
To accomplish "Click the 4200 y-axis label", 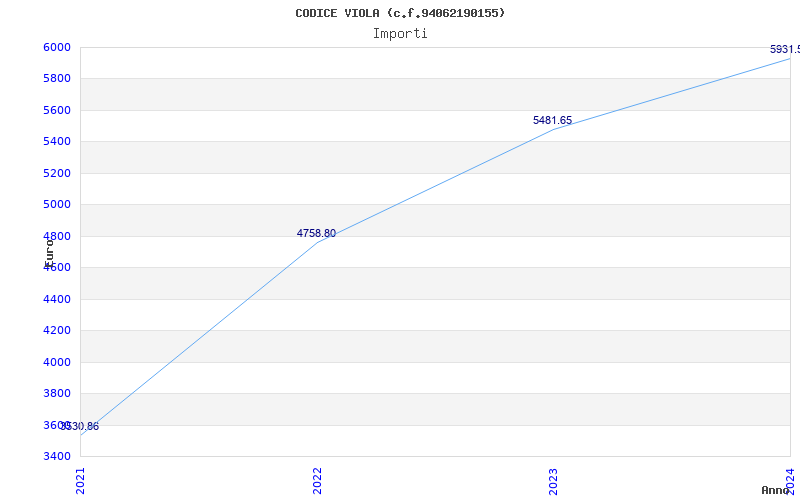I will point(57,331).
